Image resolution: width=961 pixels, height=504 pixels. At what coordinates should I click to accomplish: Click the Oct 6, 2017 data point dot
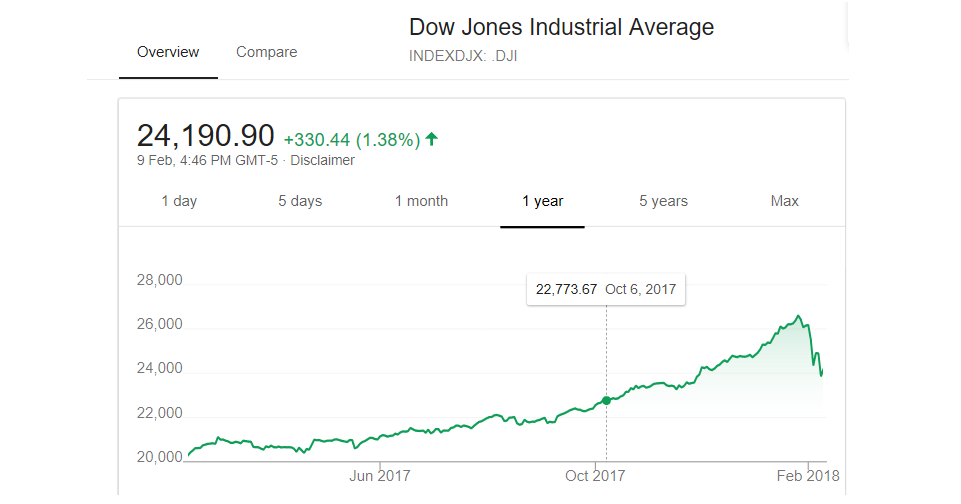click(606, 400)
